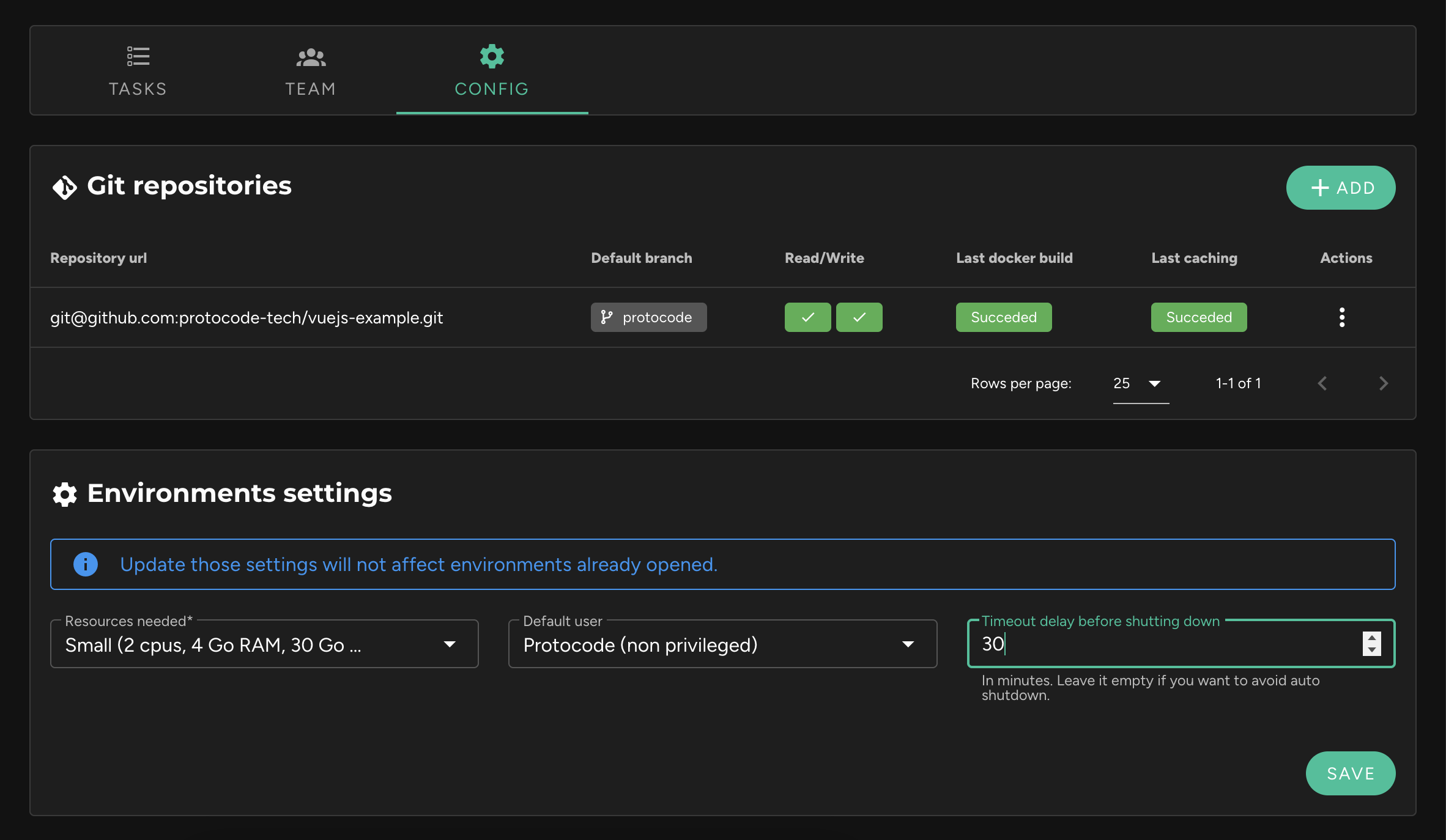Click the Environments settings gear icon
This screenshot has height=840, width=1446.
pyautogui.click(x=64, y=494)
